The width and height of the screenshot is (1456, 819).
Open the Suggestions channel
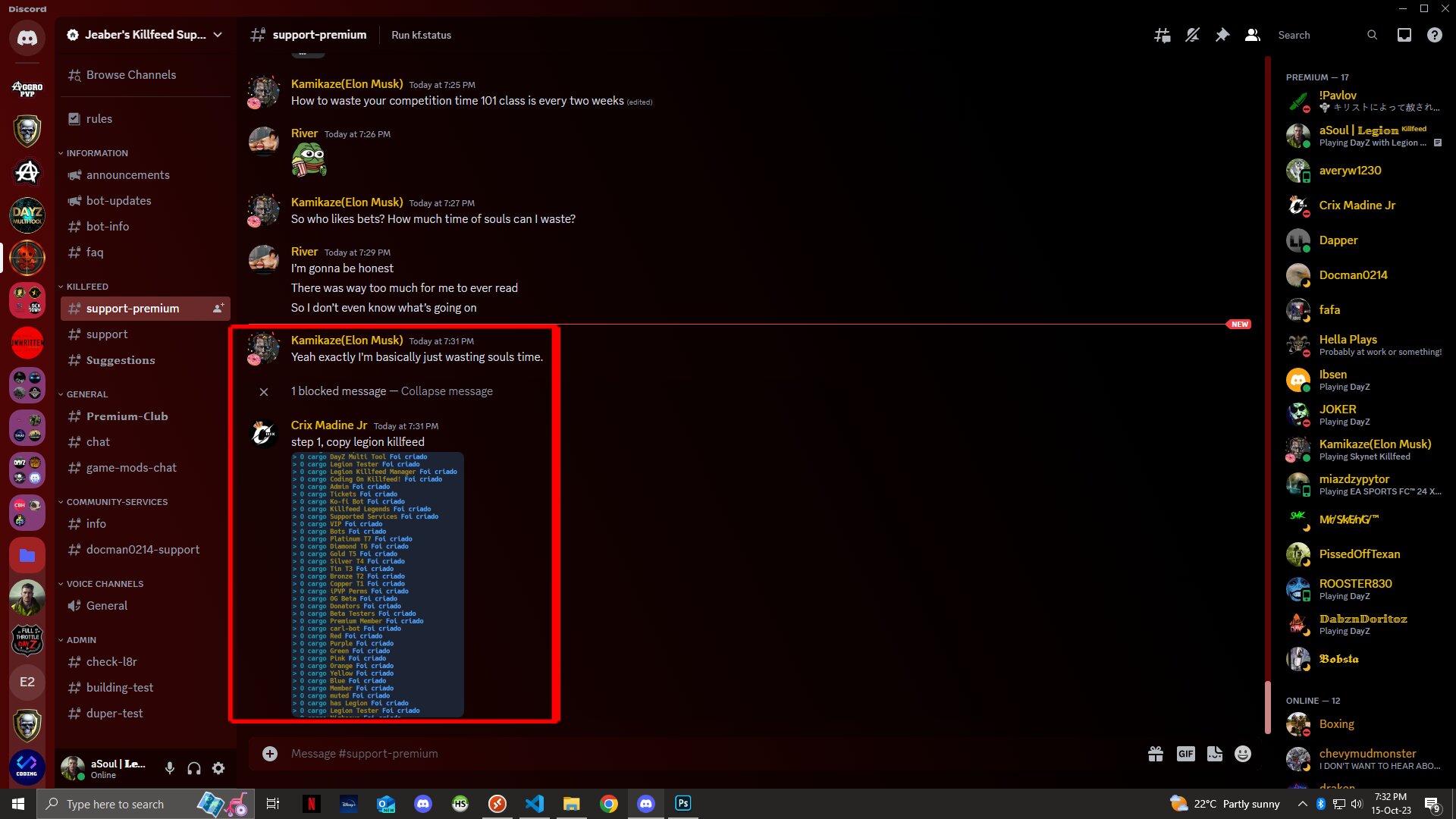click(x=146, y=360)
